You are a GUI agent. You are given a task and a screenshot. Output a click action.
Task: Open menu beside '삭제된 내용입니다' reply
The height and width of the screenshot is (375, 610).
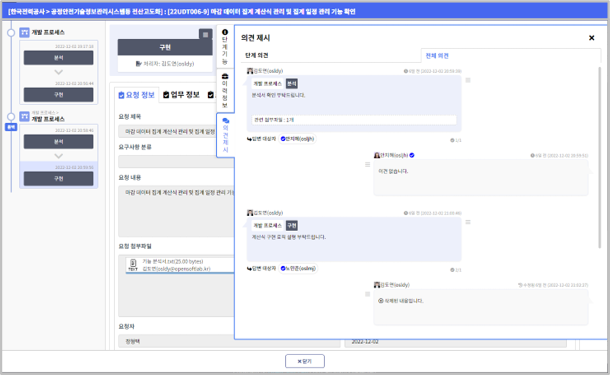click(367, 294)
